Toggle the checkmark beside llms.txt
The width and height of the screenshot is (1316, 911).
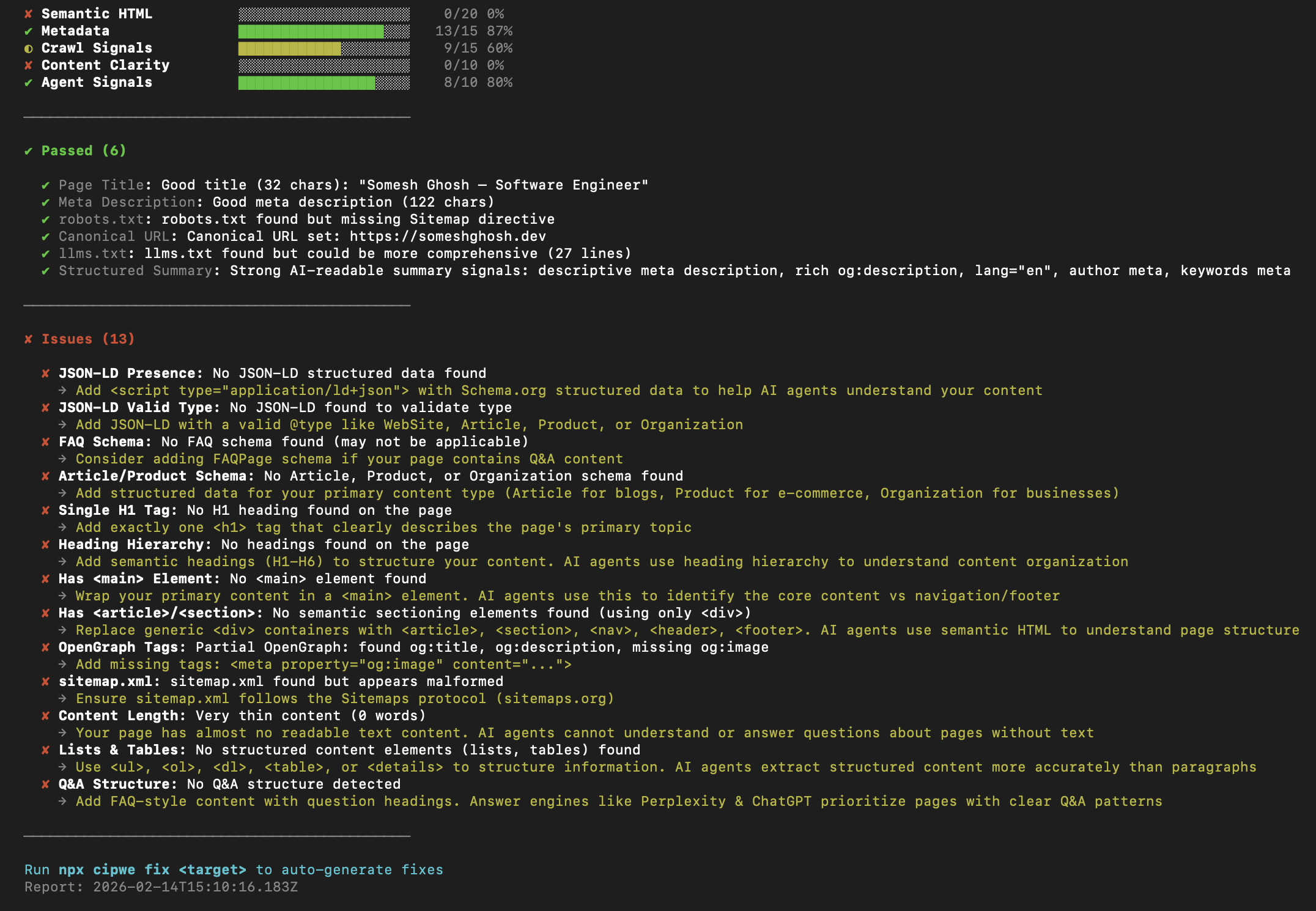click(x=46, y=253)
